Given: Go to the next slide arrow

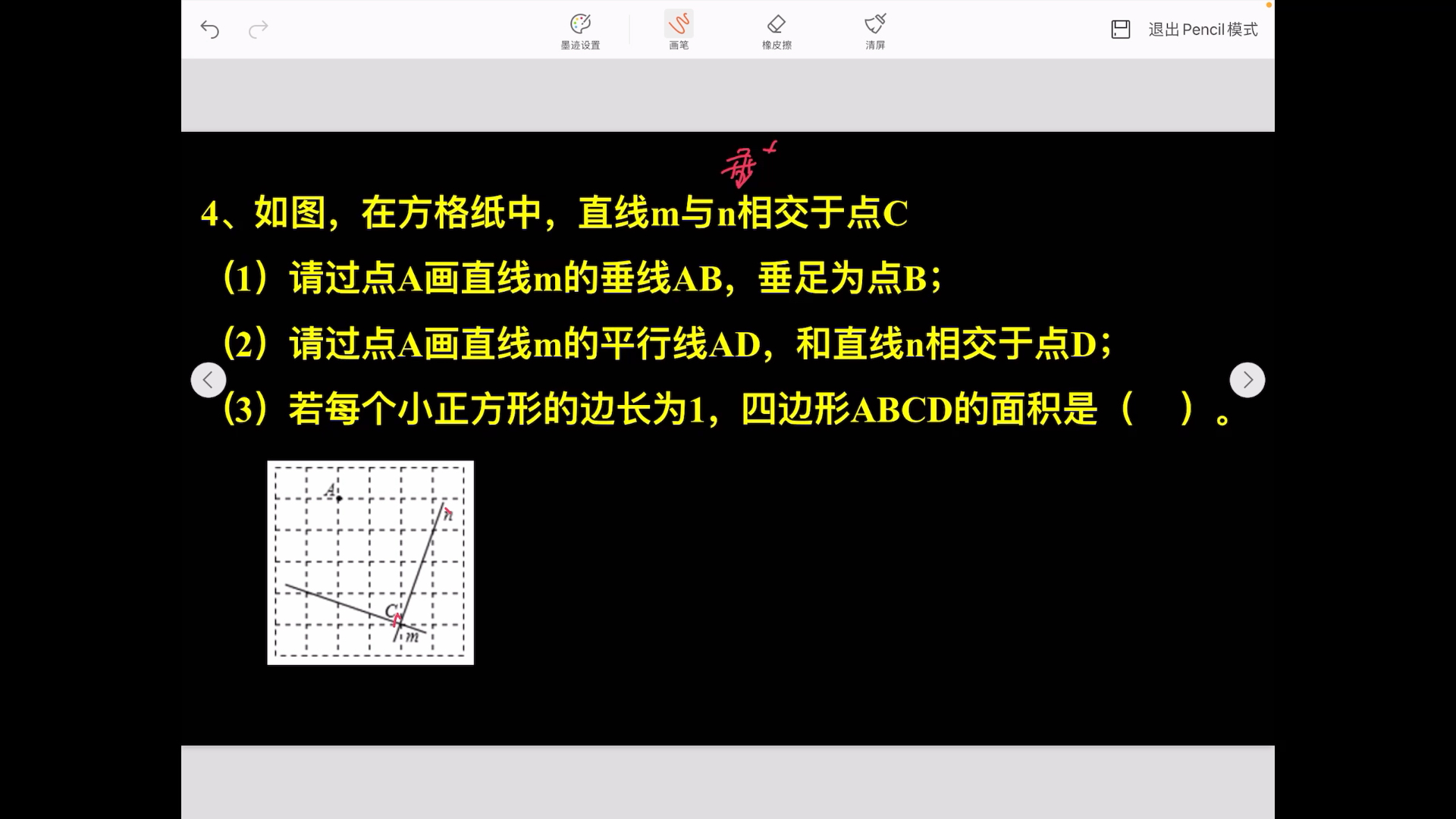Looking at the screenshot, I should [x=1247, y=380].
